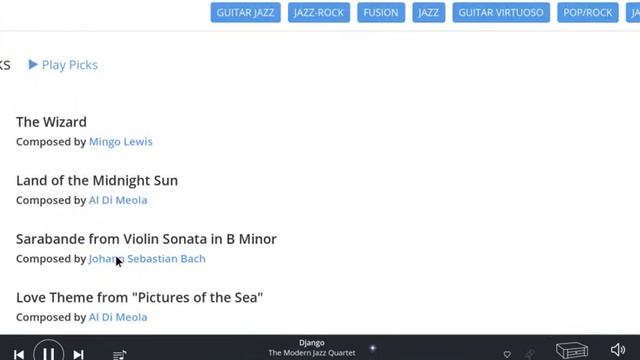Click the Play Picks label

(70, 65)
